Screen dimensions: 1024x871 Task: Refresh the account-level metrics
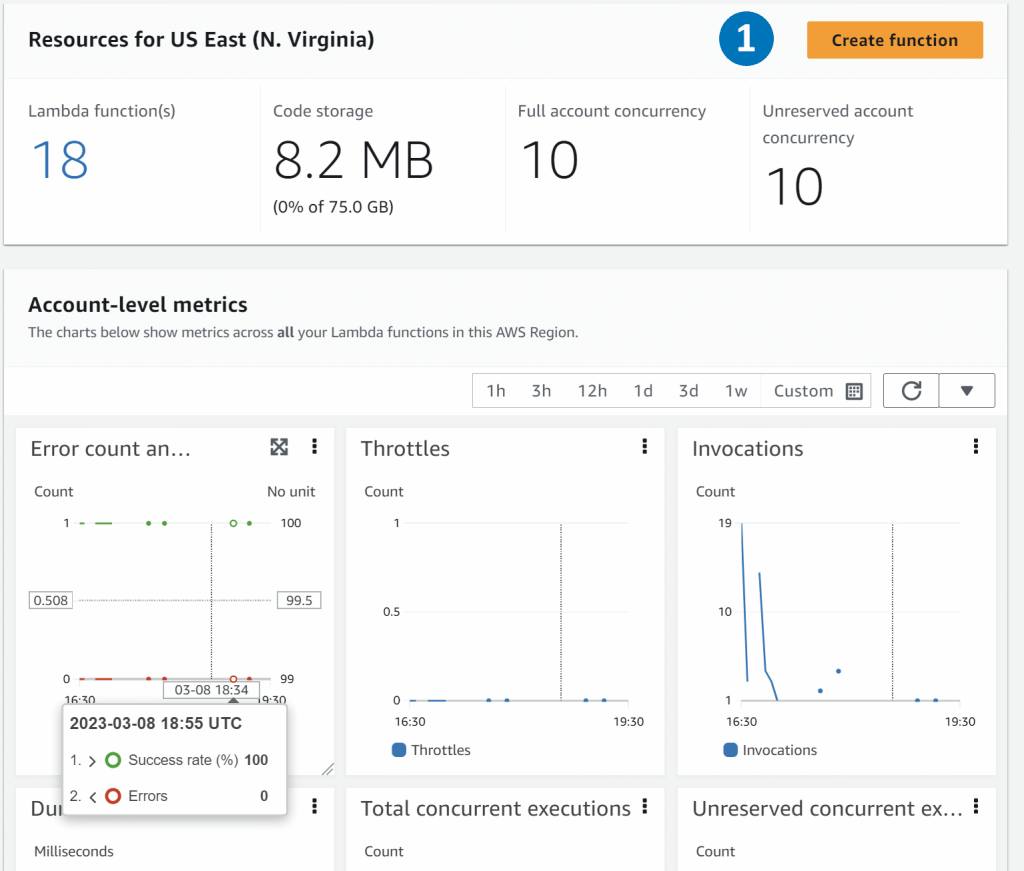click(x=911, y=391)
